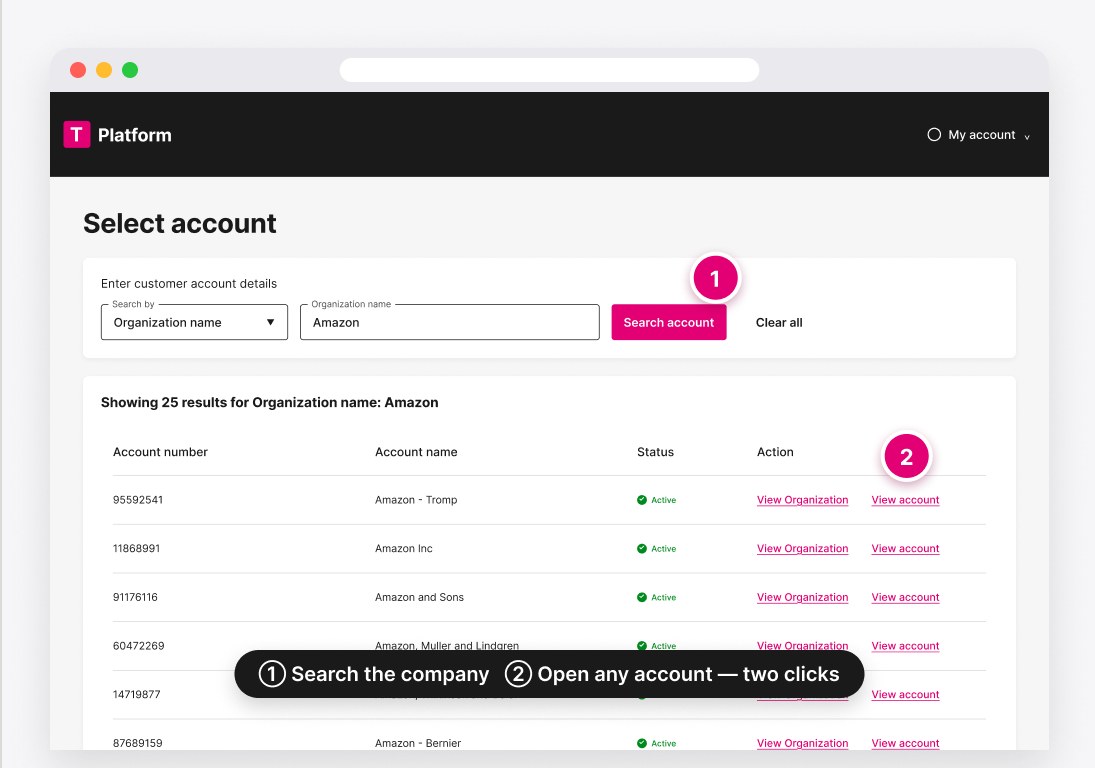This screenshot has height=768, width=1095.
Task: Click the Action column header
Action: click(775, 452)
